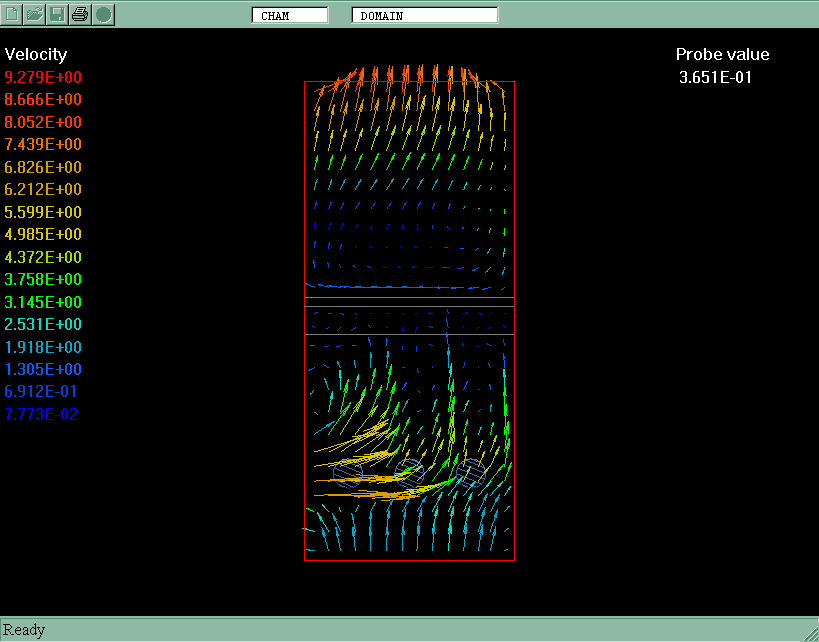Click the DOMAIN field in the toolbar
The width and height of the screenshot is (819, 642).
[x=424, y=15]
